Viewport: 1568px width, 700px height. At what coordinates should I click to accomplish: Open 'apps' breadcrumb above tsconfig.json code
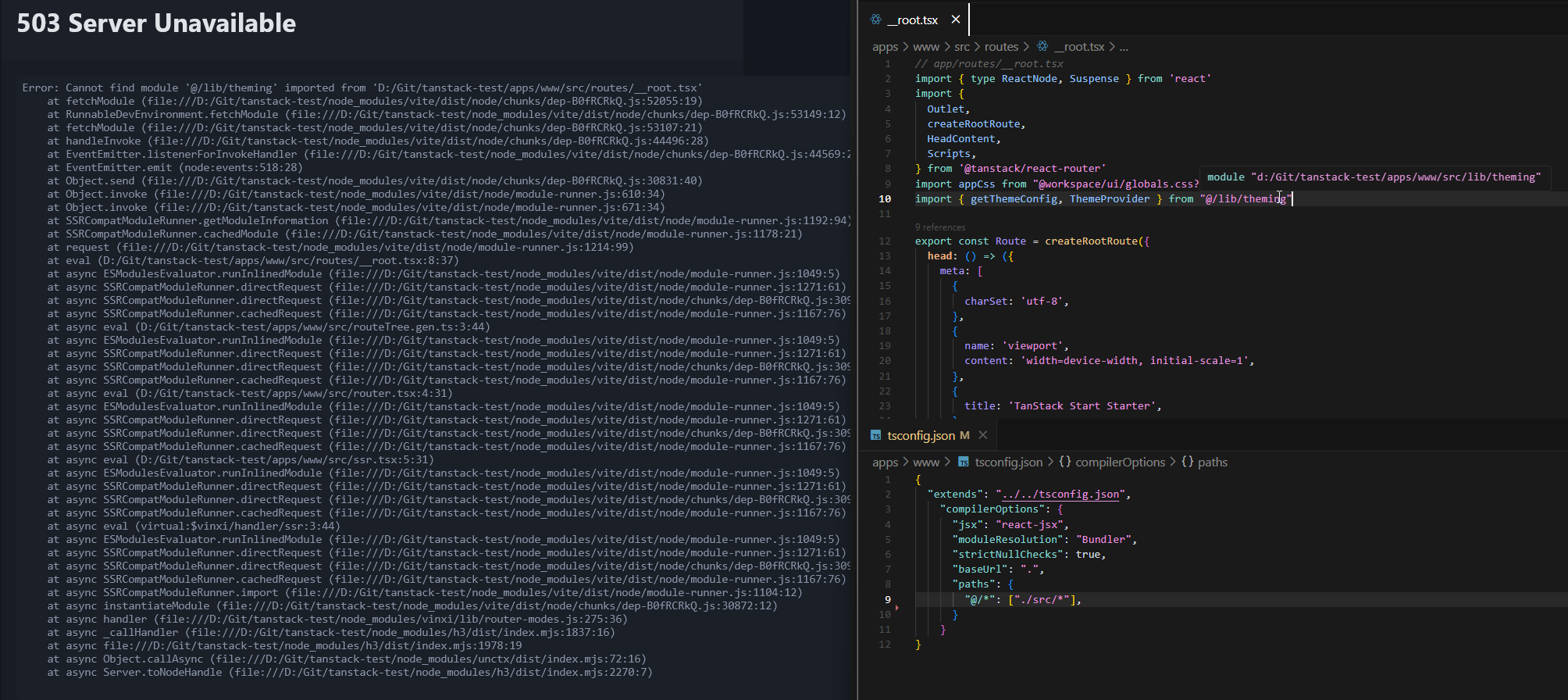[886, 462]
